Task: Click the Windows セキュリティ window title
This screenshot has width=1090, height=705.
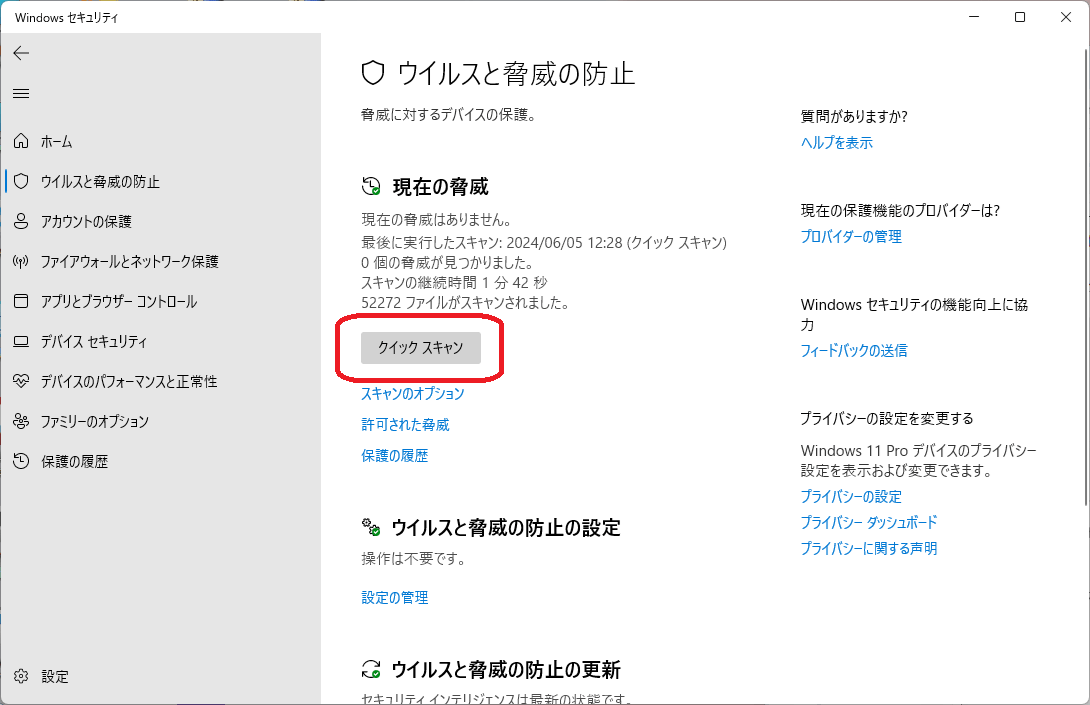Action: pos(67,17)
